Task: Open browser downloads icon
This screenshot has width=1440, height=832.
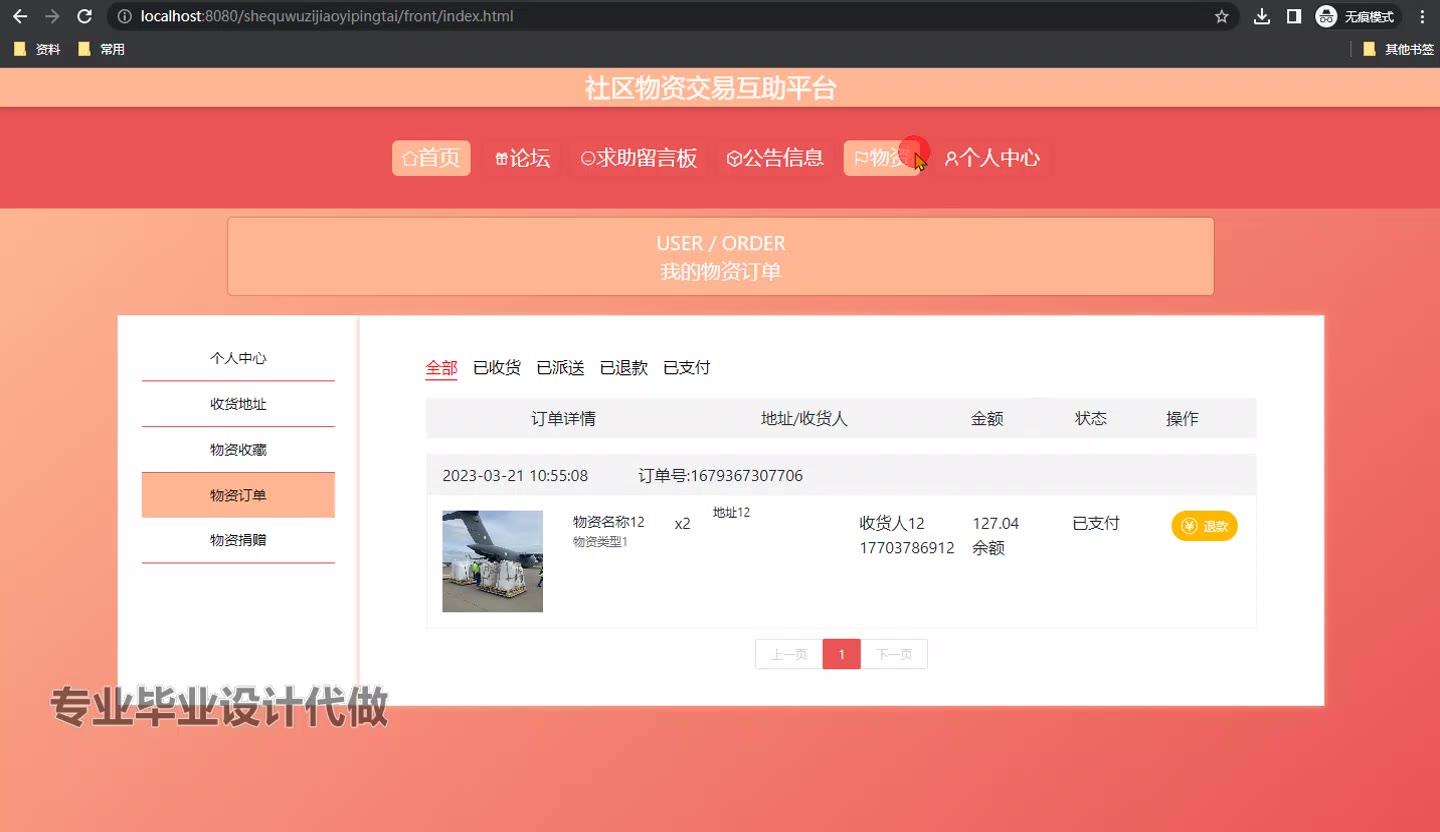Action: pyautogui.click(x=1262, y=16)
